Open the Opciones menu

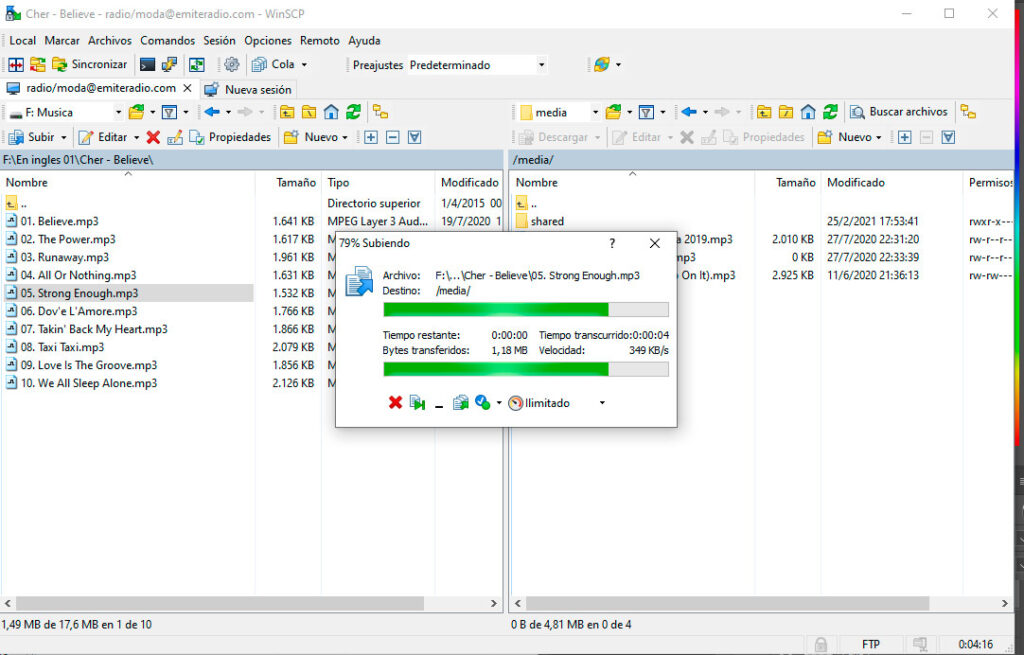pos(268,40)
